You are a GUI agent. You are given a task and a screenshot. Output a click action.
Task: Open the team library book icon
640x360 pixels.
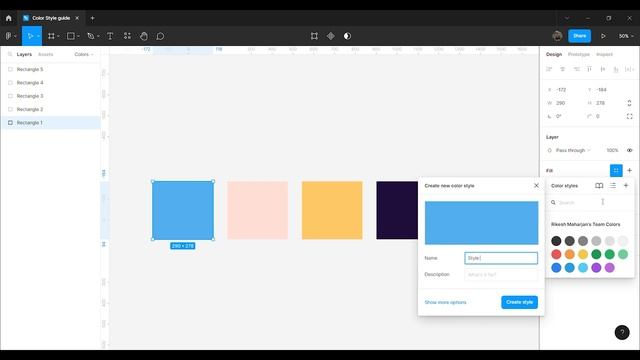[x=599, y=186]
